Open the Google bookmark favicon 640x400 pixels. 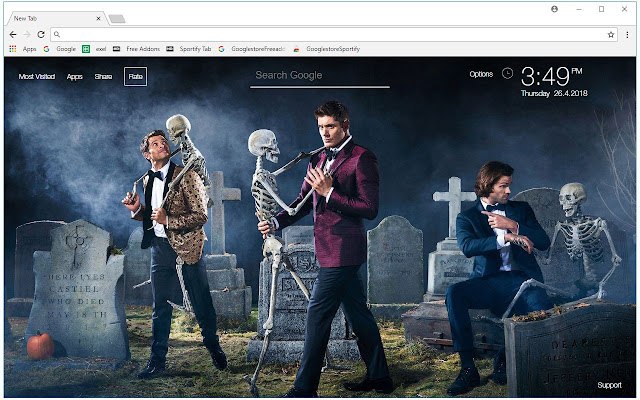point(47,49)
